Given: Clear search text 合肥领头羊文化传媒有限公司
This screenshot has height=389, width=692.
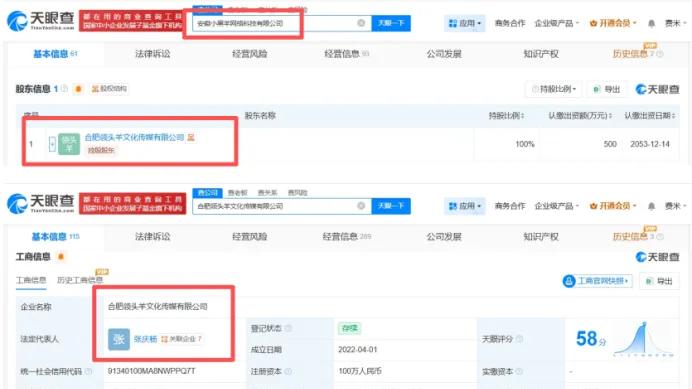Looking at the screenshot, I should pyautogui.click(x=361, y=206).
